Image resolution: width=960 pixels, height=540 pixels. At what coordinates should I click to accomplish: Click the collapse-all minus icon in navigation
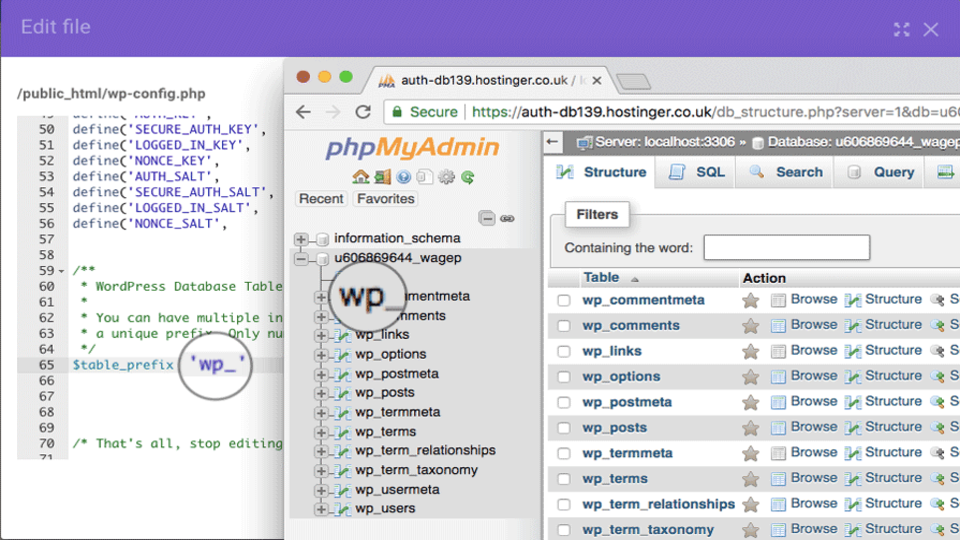[486, 218]
